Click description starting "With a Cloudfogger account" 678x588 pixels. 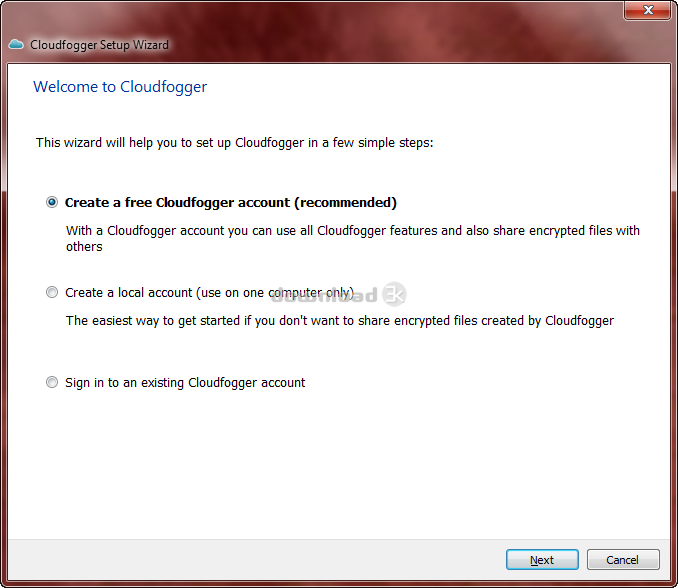352,239
